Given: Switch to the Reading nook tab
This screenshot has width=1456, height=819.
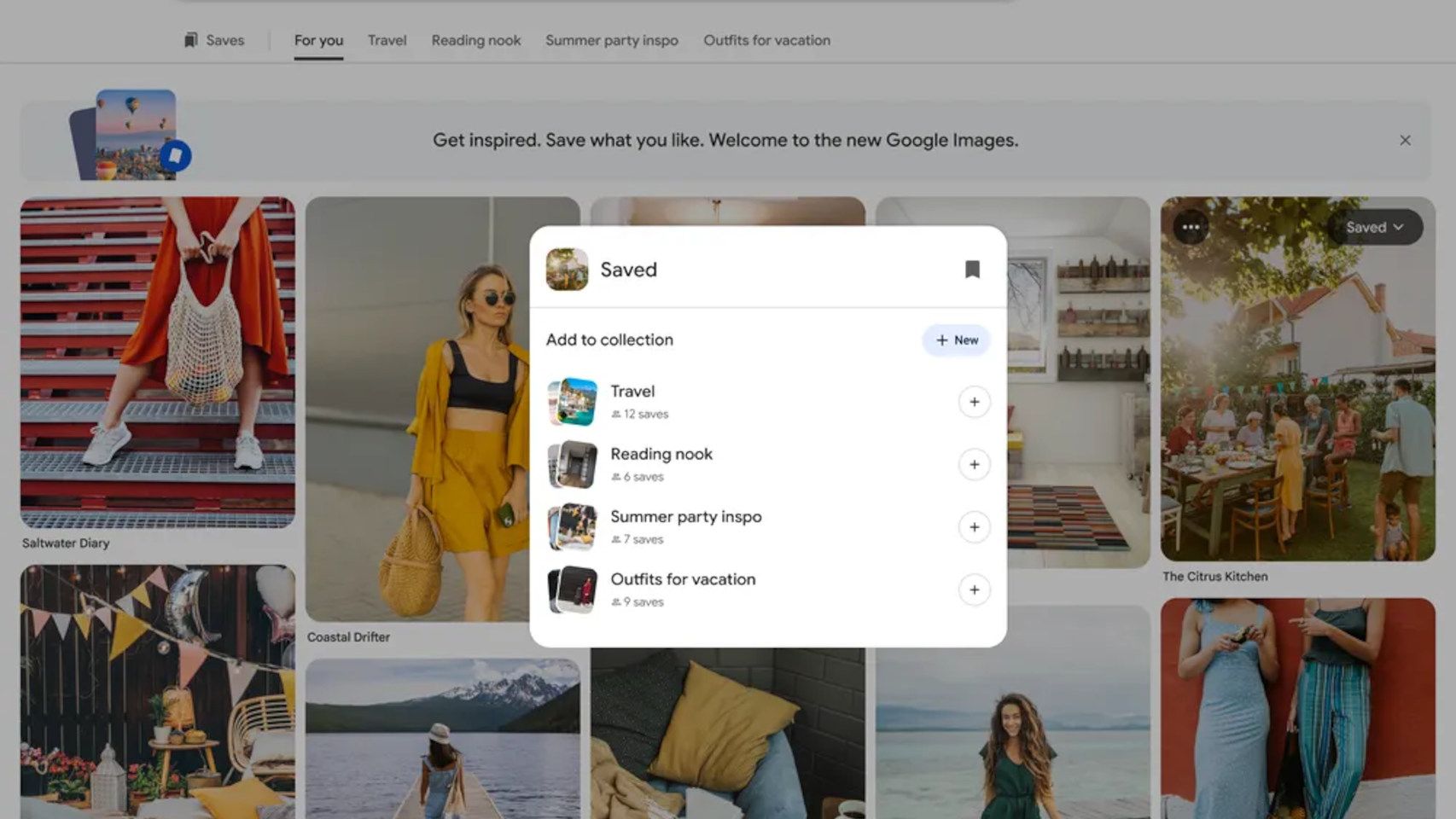Looking at the screenshot, I should [x=475, y=40].
